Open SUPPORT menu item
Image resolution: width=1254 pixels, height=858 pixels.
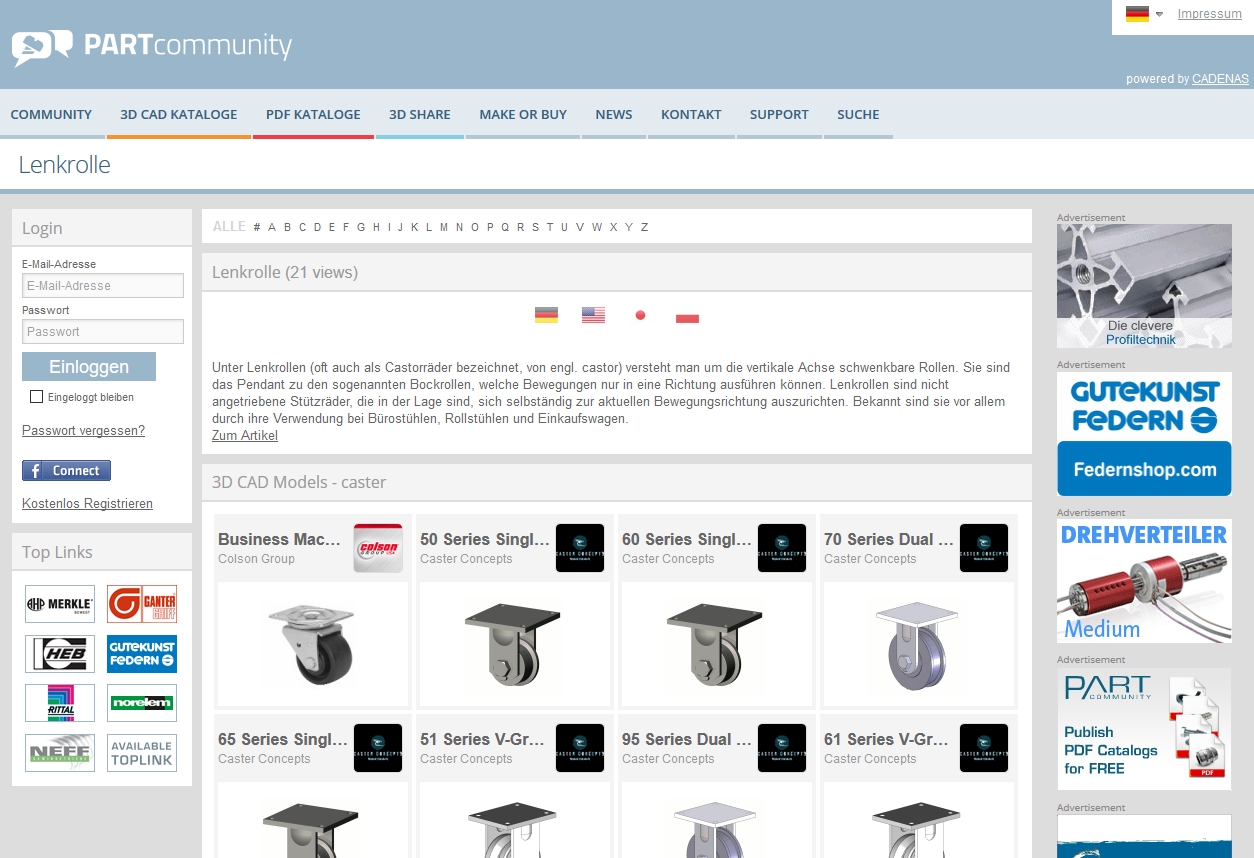(779, 114)
